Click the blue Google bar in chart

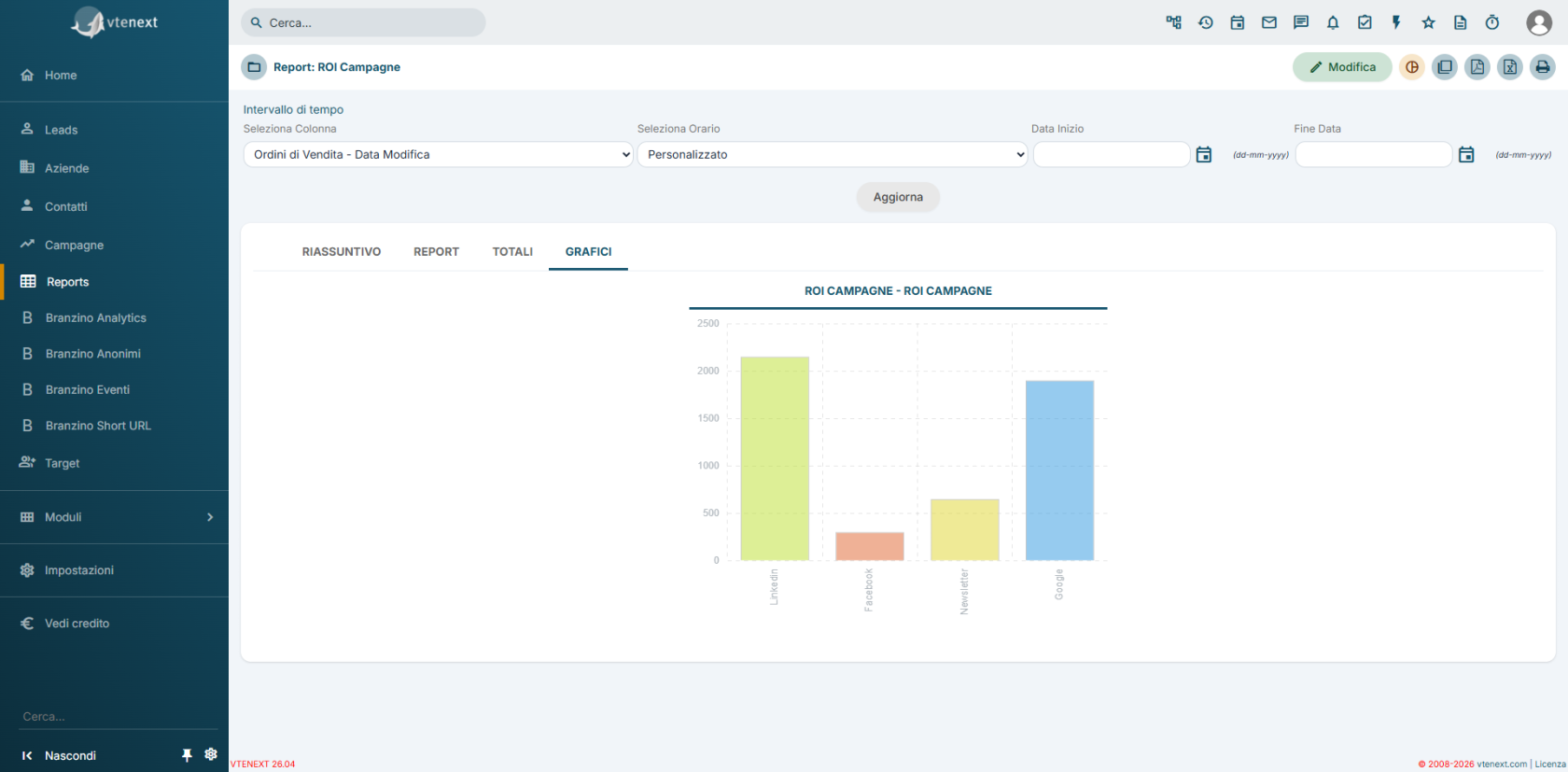1059,470
